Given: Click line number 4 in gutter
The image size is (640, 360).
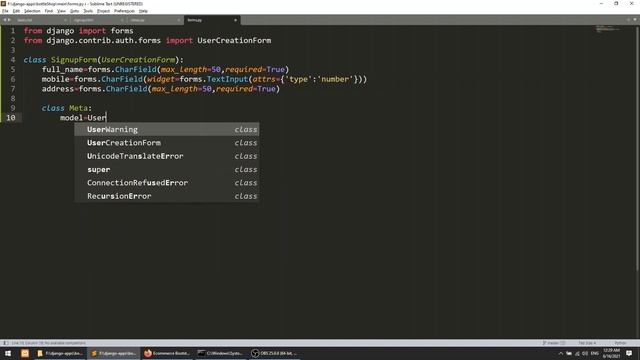Looking at the screenshot, I should click(x=13, y=60).
